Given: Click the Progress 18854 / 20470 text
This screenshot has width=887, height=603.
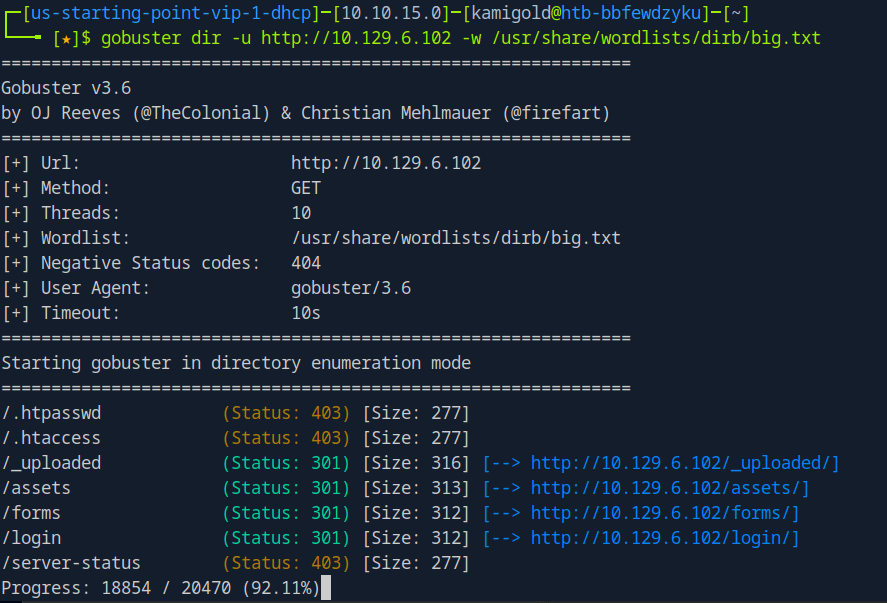Looking at the screenshot, I should [160, 588].
